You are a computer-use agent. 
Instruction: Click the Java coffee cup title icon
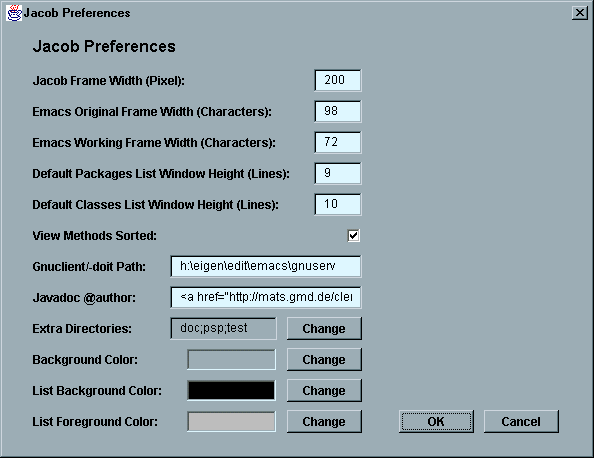[14, 13]
